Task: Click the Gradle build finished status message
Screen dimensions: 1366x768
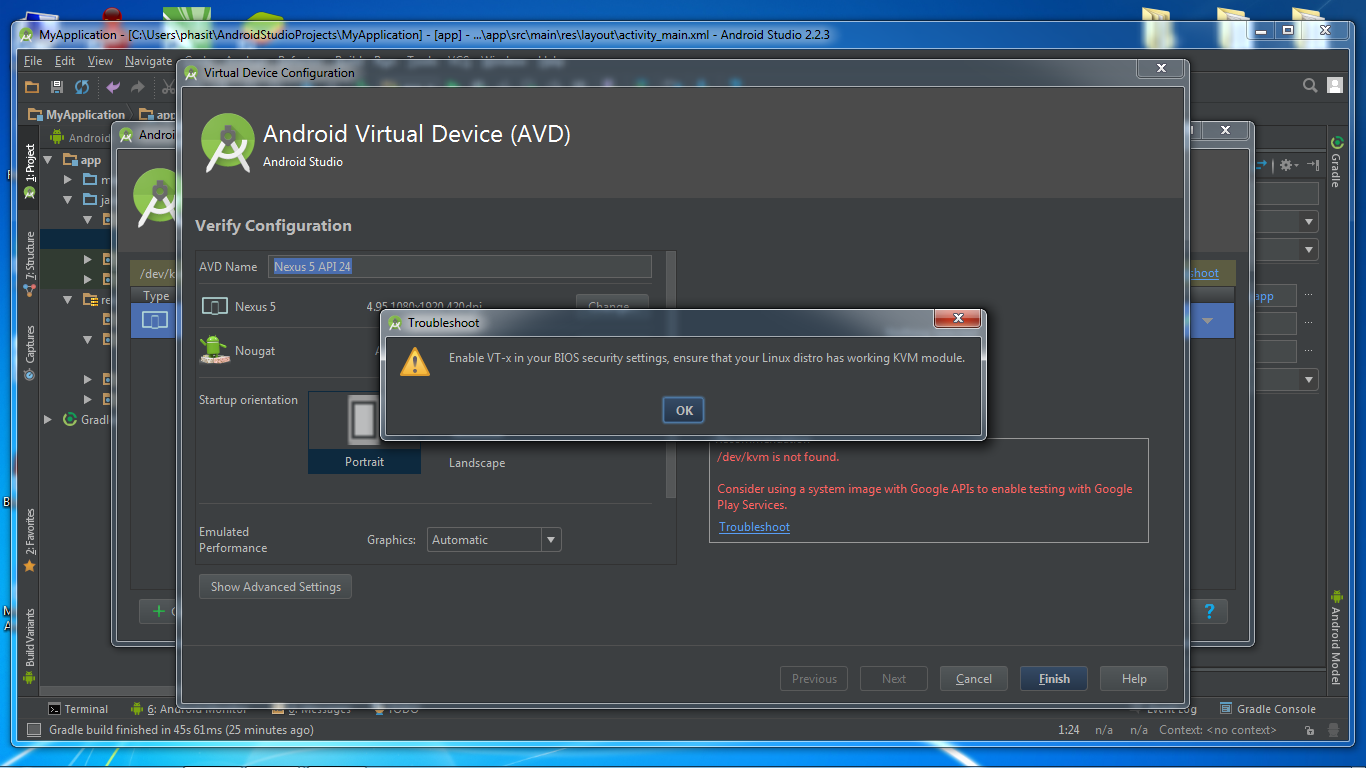Action: pyautogui.click(x=182, y=730)
